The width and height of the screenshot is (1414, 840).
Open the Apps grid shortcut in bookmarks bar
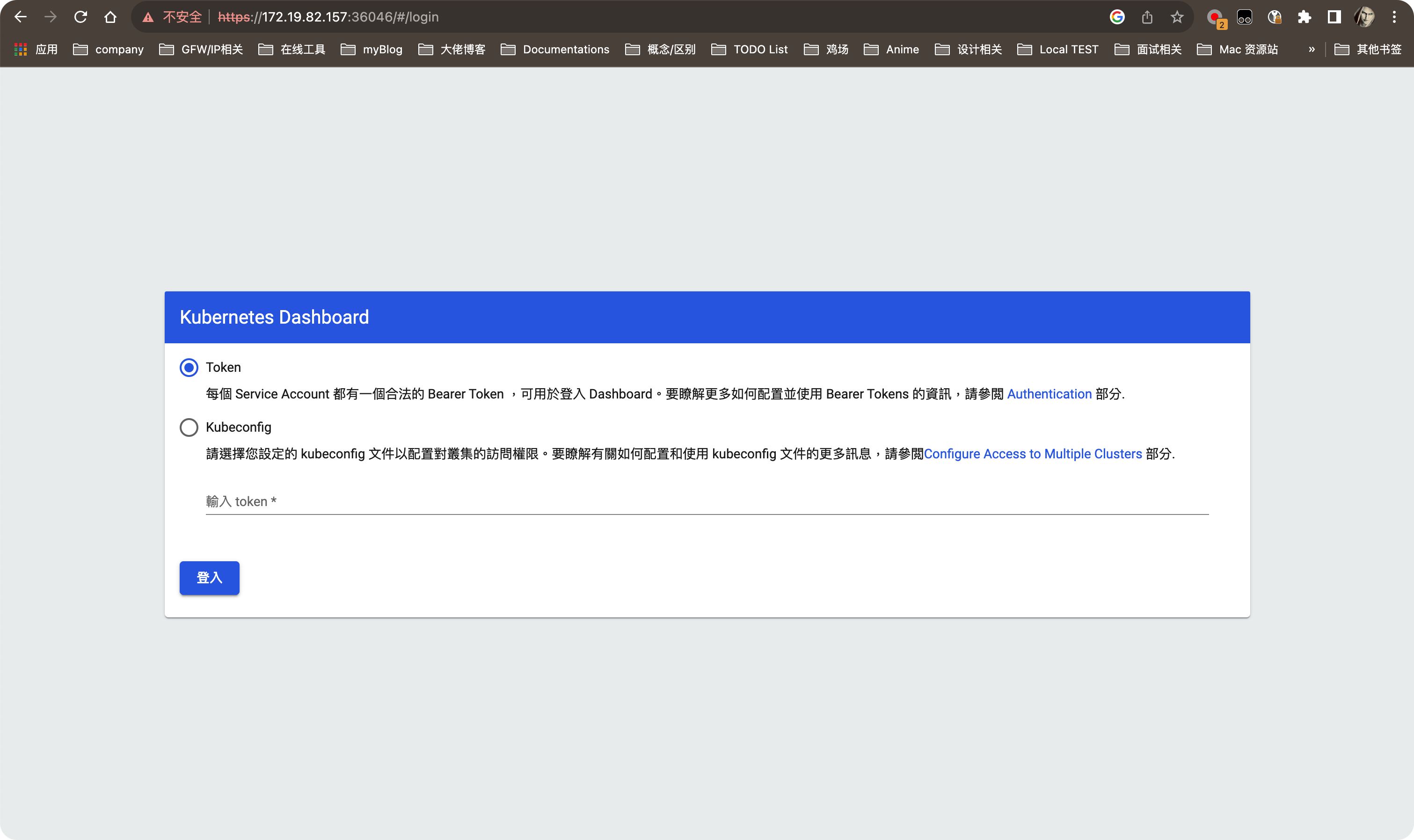35,49
